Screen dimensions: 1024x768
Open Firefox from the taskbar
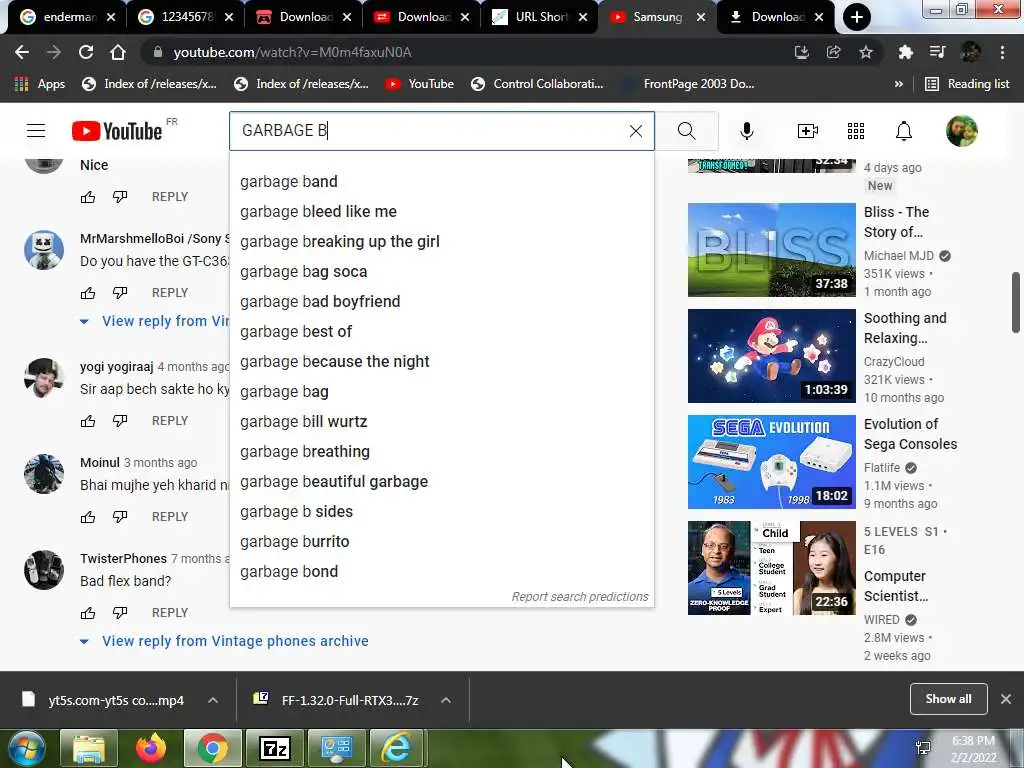click(151, 748)
